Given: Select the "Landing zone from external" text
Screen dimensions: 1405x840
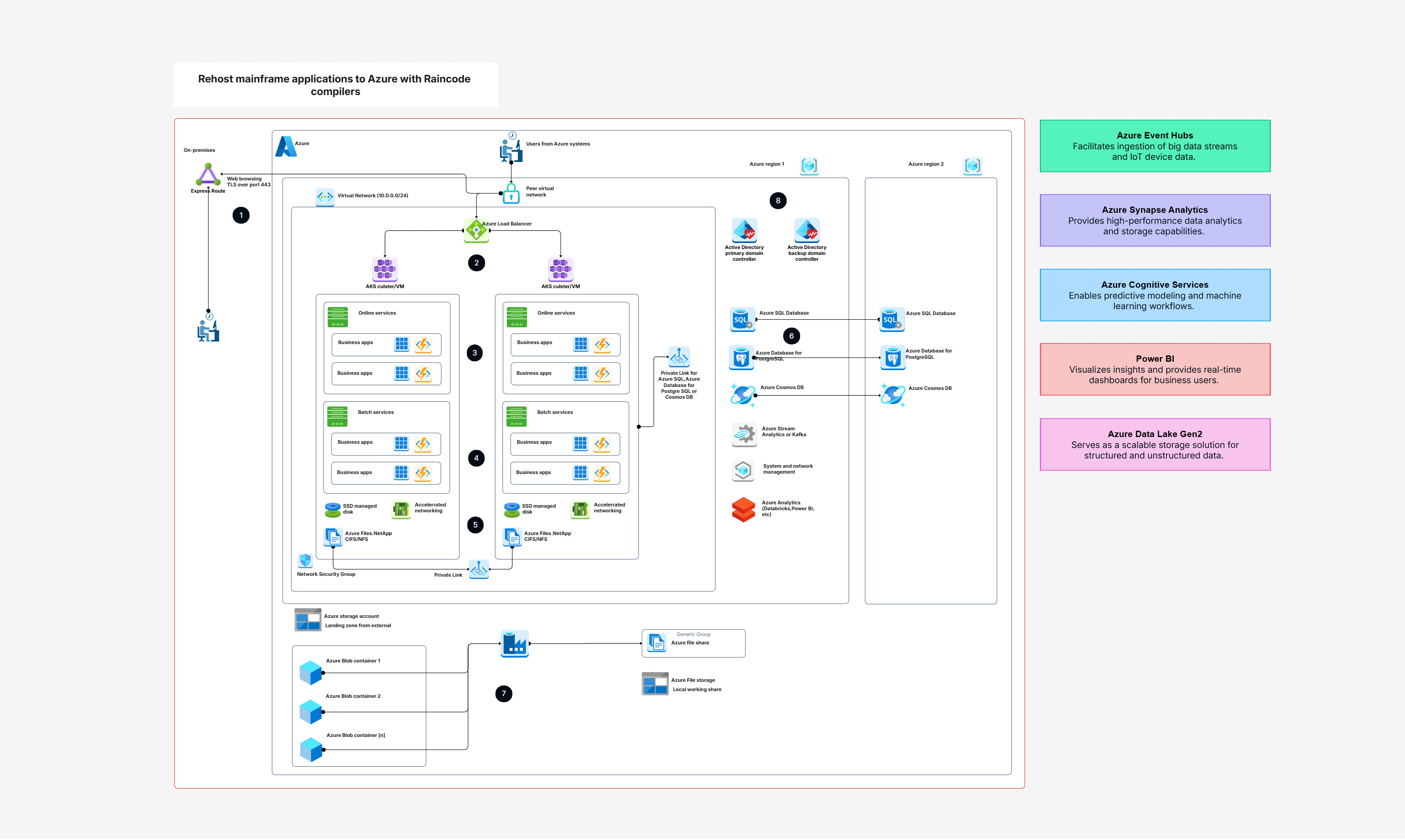Looking at the screenshot, I should pyautogui.click(x=358, y=625).
